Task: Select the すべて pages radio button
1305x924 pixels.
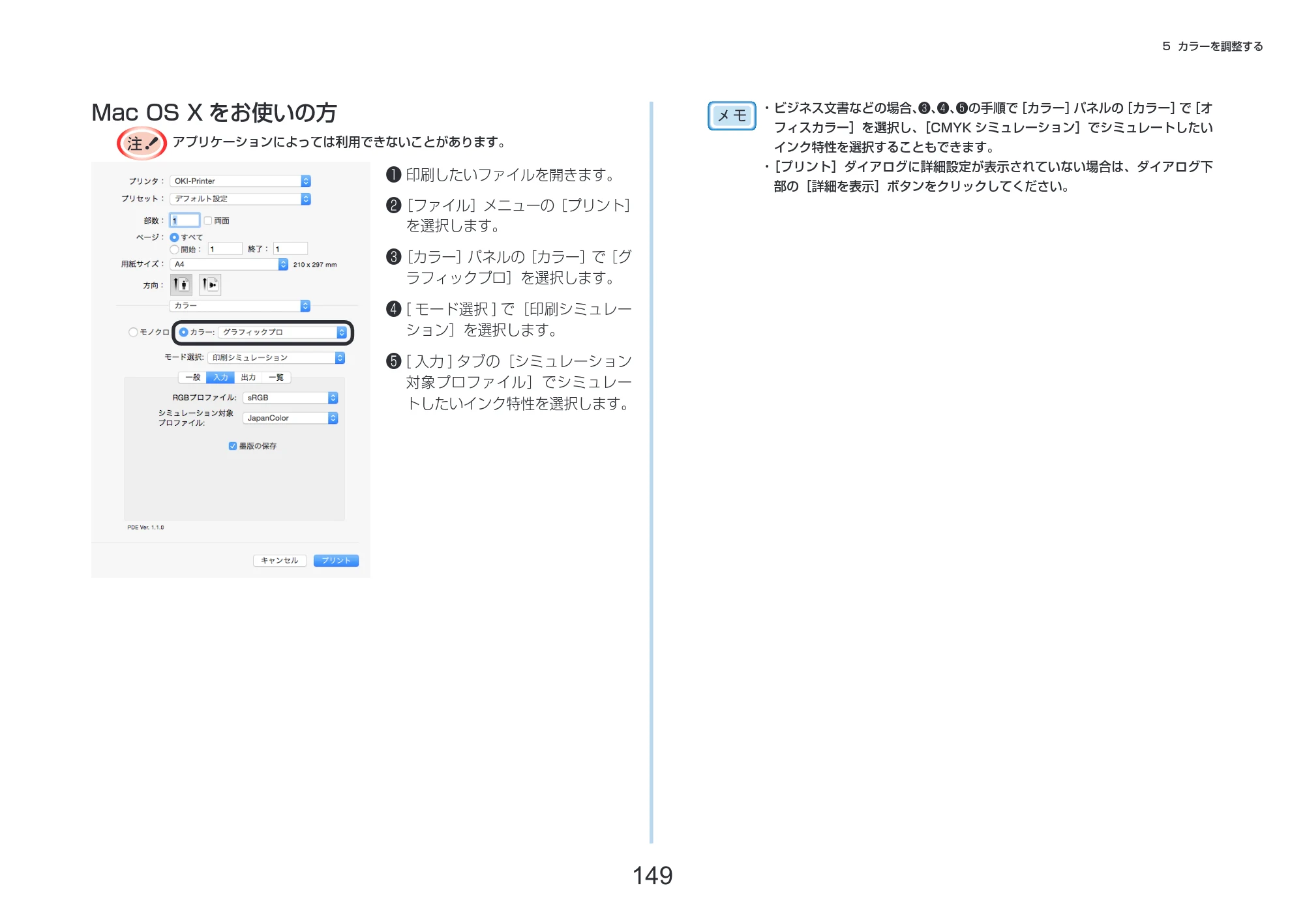Action: (x=174, y=237)
